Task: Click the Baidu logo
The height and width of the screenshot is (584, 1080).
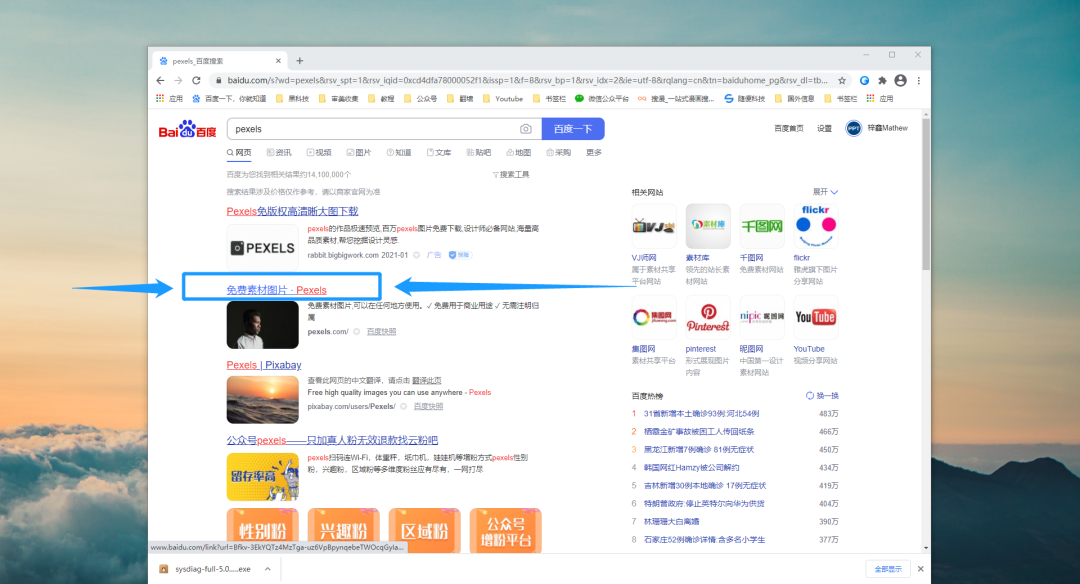Action: [x=187, y=129]
